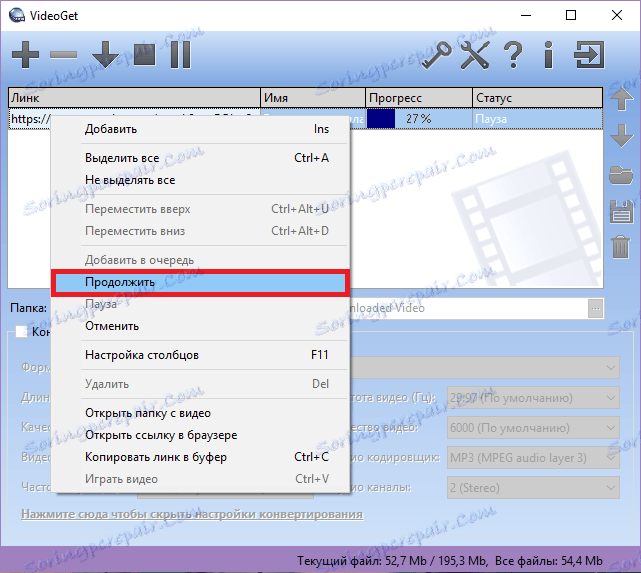Click the exit door arrow icon
This screenshot has width=641, height=573.
tap(589, 54)
